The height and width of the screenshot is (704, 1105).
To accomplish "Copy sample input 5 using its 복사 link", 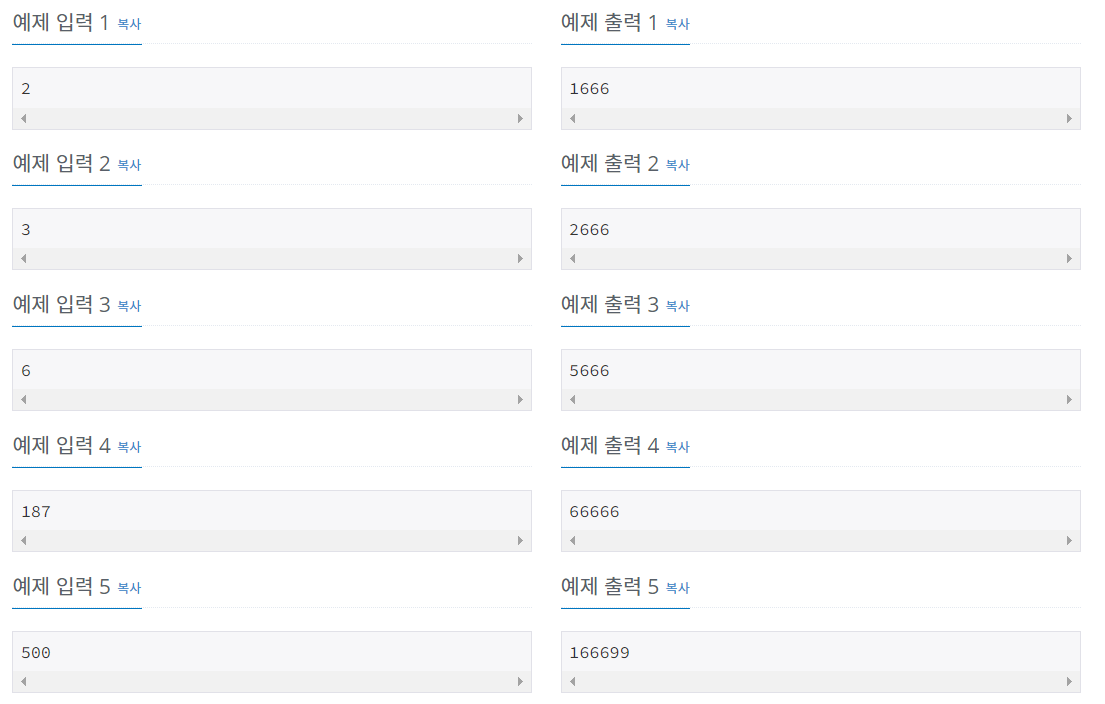I will (128, 587).
